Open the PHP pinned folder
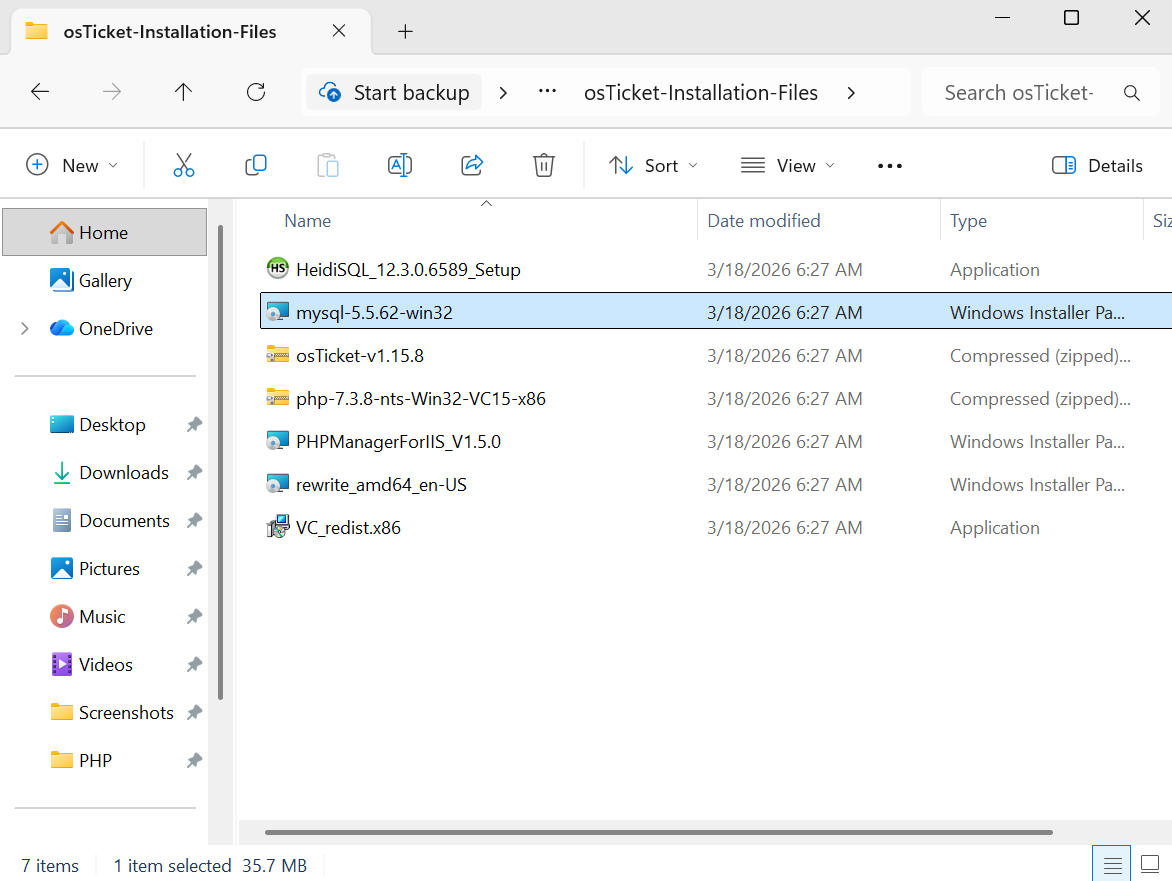Screen dimensions: 1172x881 pos(95,760)
